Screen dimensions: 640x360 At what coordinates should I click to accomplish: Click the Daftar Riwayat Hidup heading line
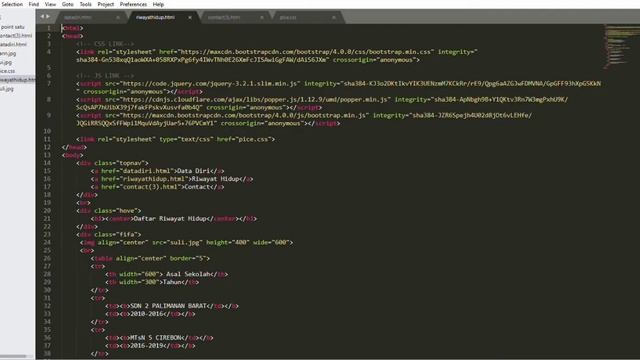[x=173, y=219]
